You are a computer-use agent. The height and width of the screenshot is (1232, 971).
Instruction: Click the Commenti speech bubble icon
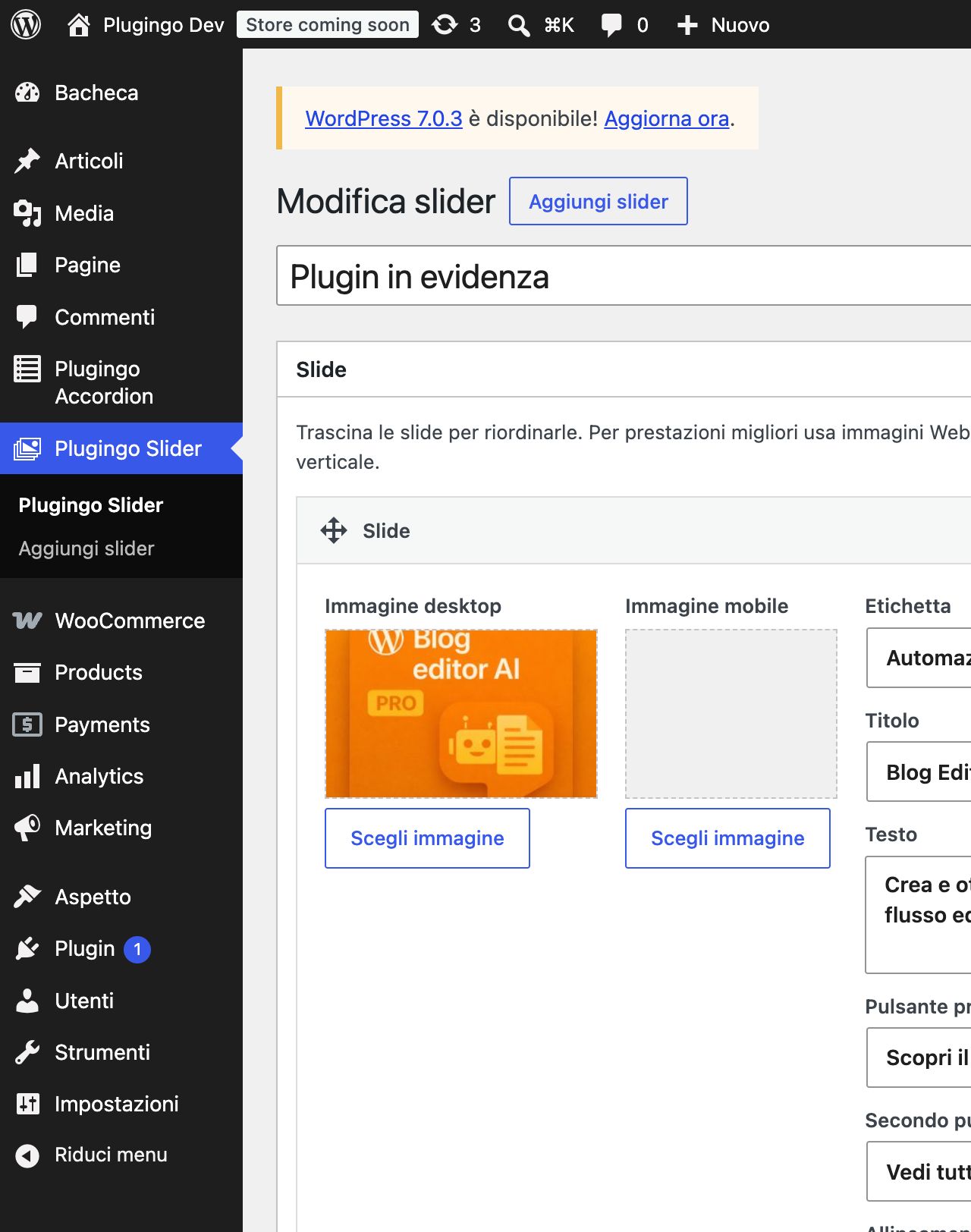tap(27, 317)
